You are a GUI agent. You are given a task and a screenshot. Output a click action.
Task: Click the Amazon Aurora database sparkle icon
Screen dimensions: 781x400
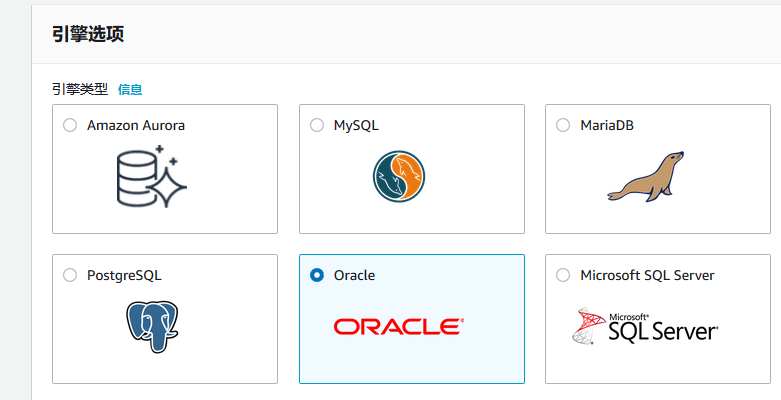[x=151, y=176]
